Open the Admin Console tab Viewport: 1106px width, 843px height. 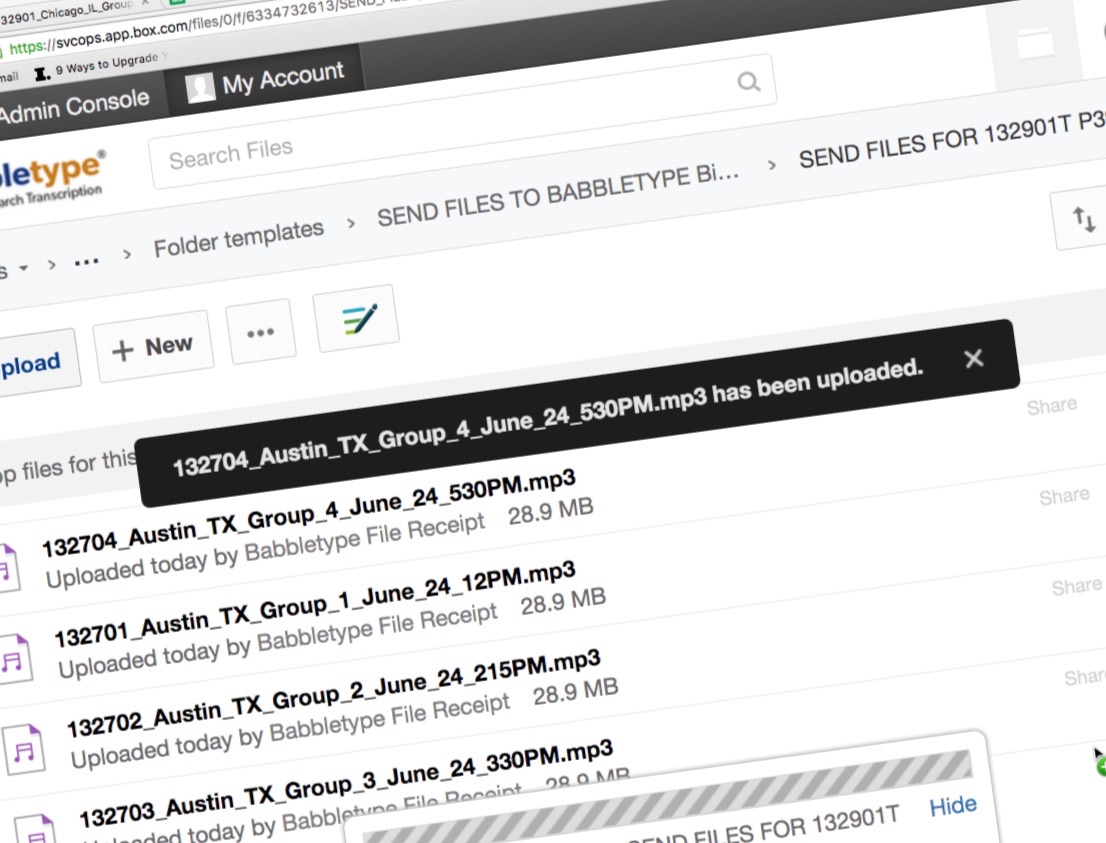pyautogui.click(x=74, y=106)
